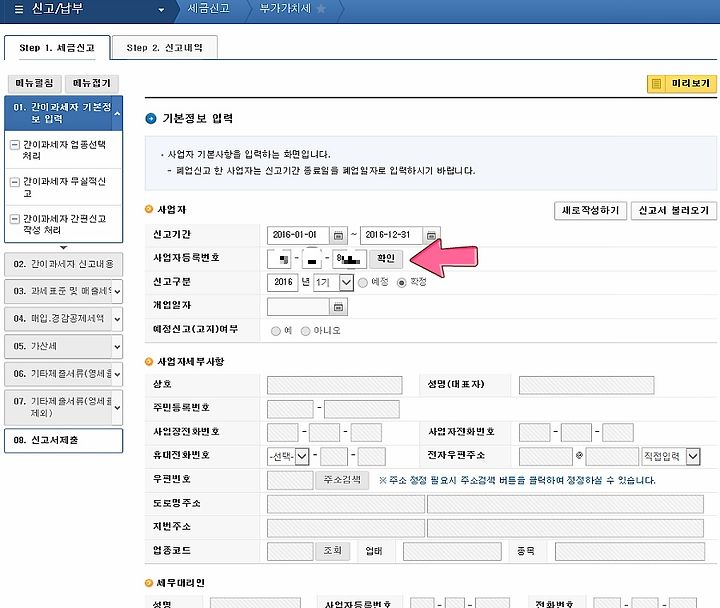Open the 세금신고 breadcrumb
This screenshot has height=608, width=720.
208,9
